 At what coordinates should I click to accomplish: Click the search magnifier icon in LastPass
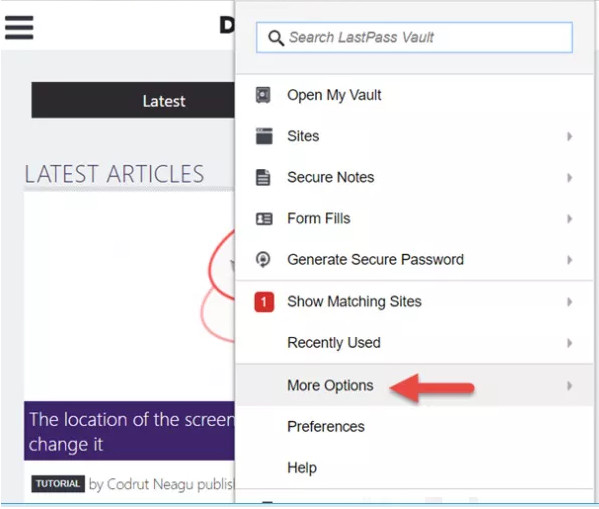pyautogui.click(x=276, y=38)
